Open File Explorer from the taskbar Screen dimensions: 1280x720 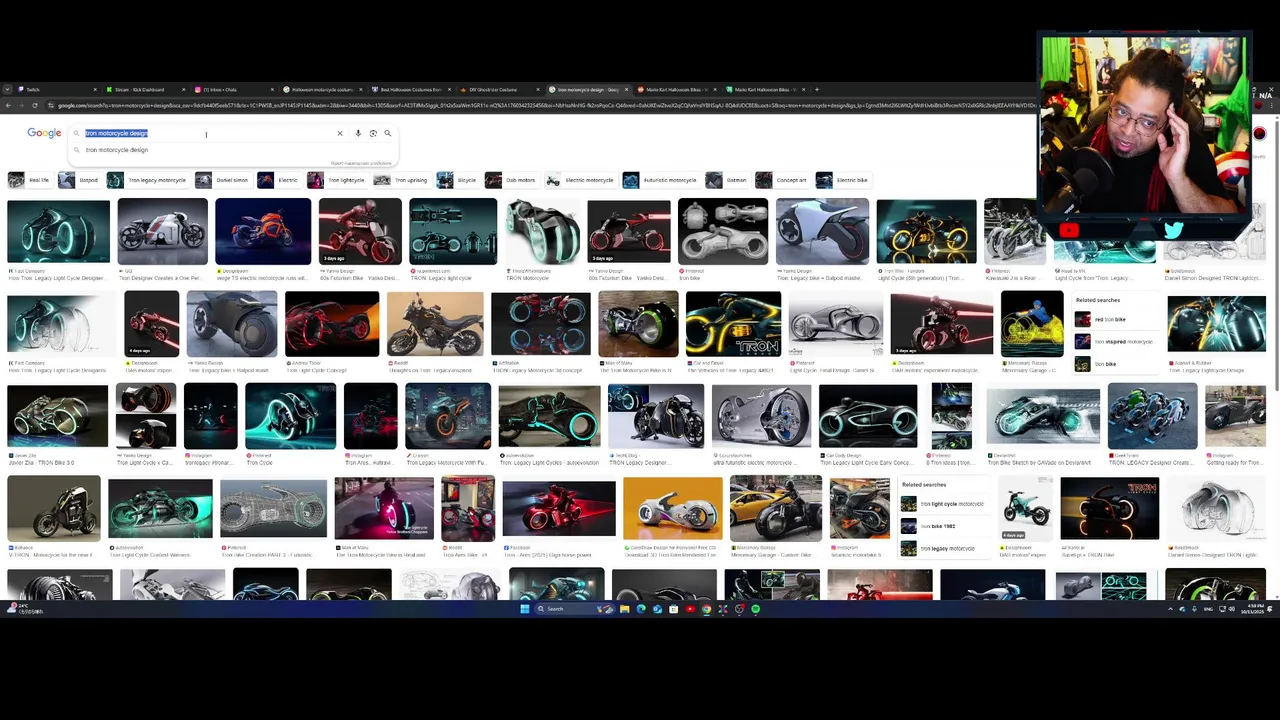[x=624, y=609]
